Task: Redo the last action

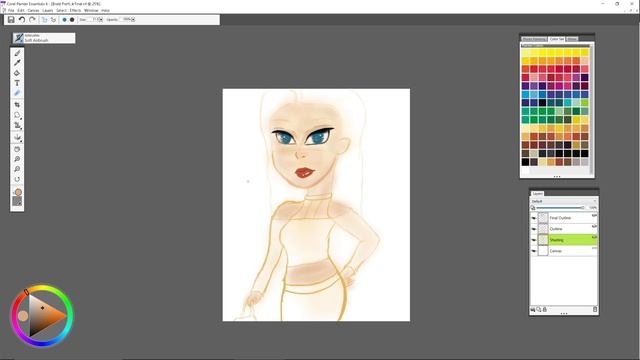Action: click(32, 20)
